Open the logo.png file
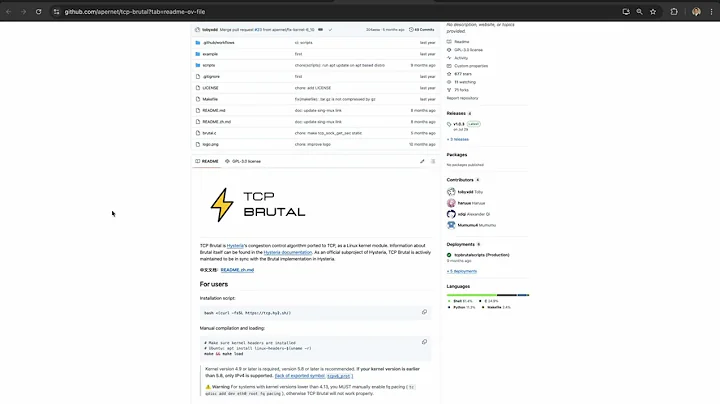 210,144
